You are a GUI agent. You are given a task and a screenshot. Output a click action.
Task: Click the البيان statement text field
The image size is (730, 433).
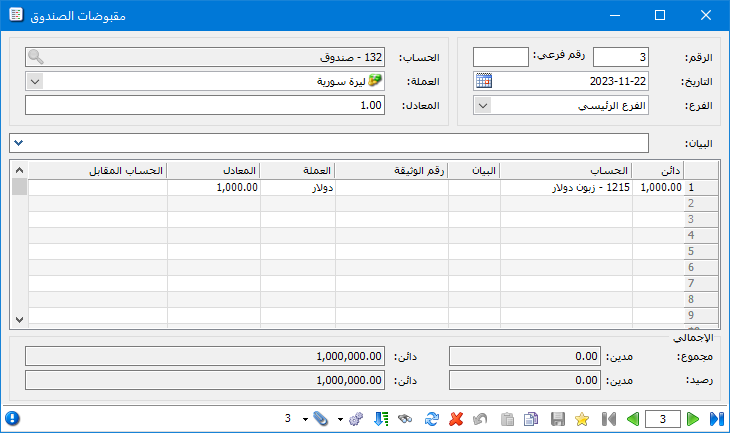(x=329, y=143)
